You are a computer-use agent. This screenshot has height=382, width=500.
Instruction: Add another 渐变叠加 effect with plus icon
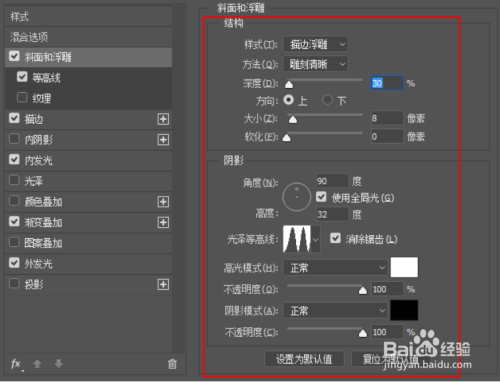pyautogui.click(x=163, y=223)
